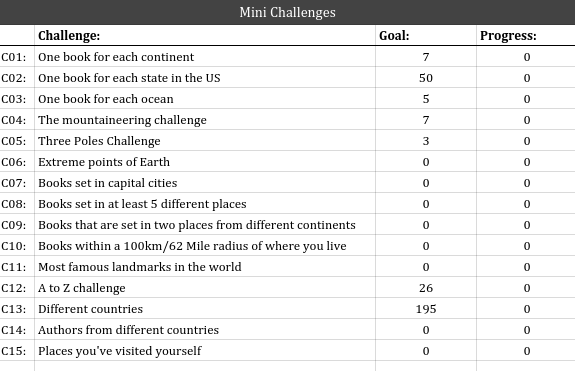Click Authors from different countries cell
575x371 pixels.
(205, 330)
